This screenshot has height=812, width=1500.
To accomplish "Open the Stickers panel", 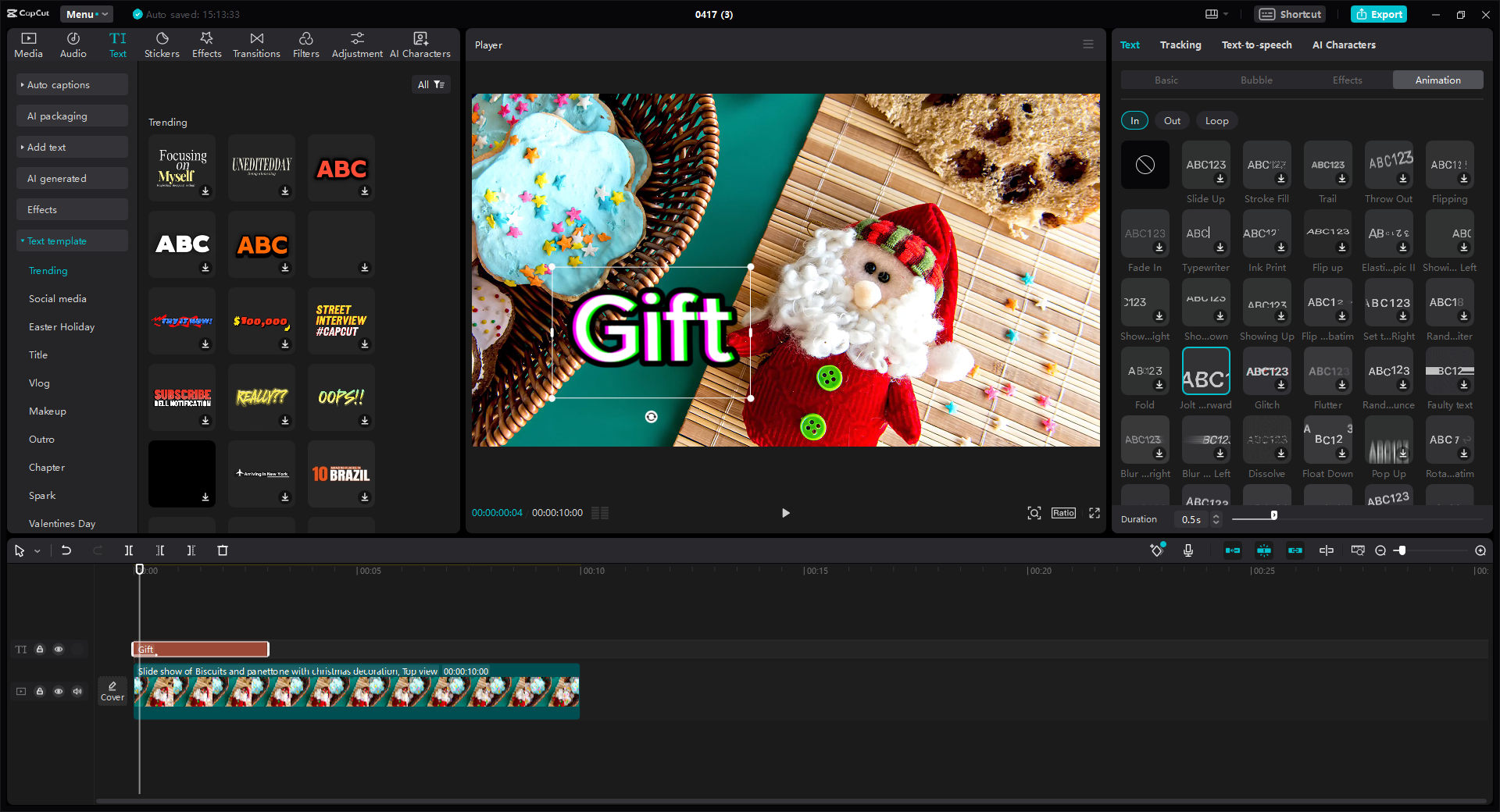I will click(162, 44).
